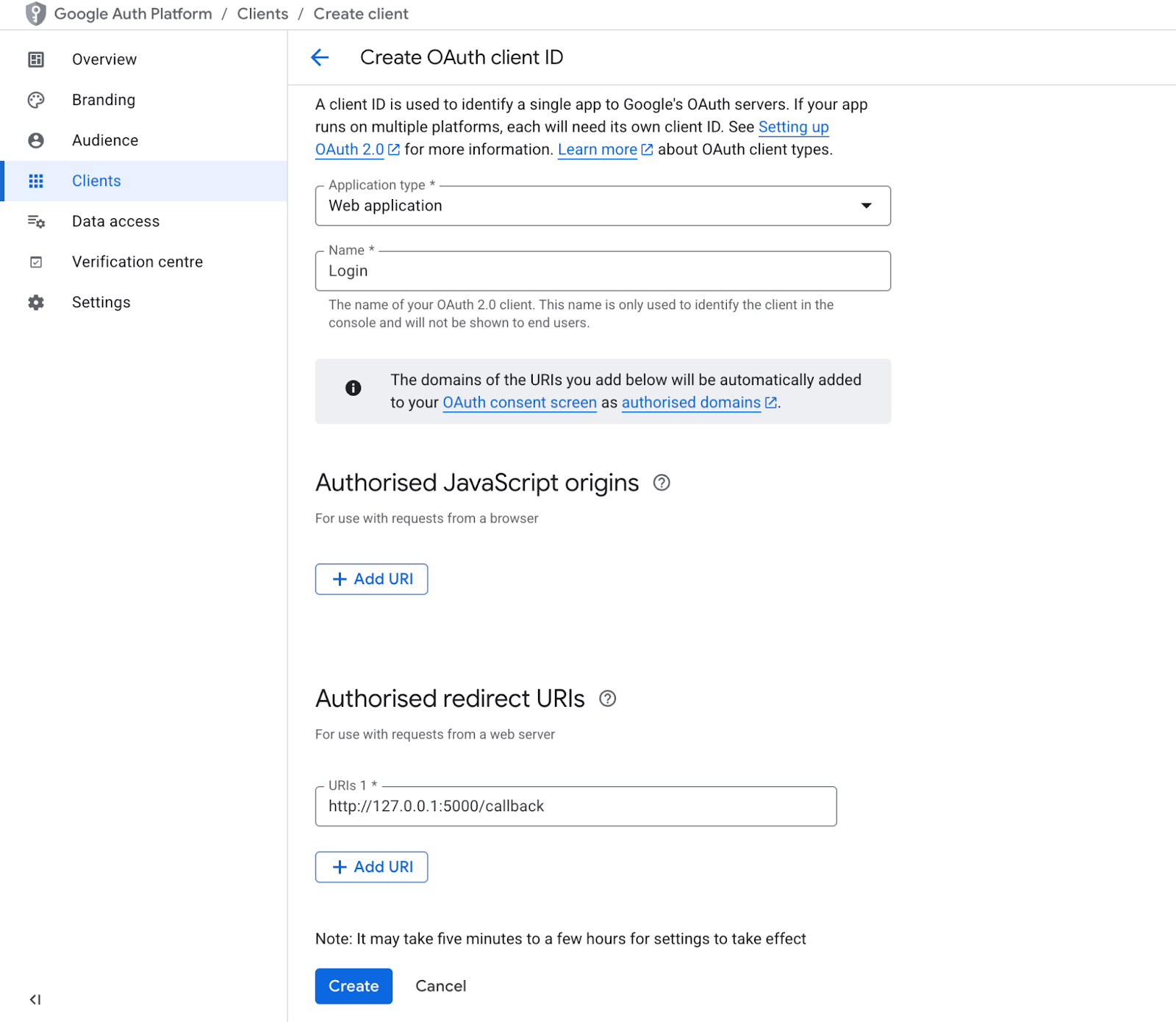This screenshot has width=1176, height=1022.
Task: Click external link icon after Learn more
Action: click(x=647, y=150)
